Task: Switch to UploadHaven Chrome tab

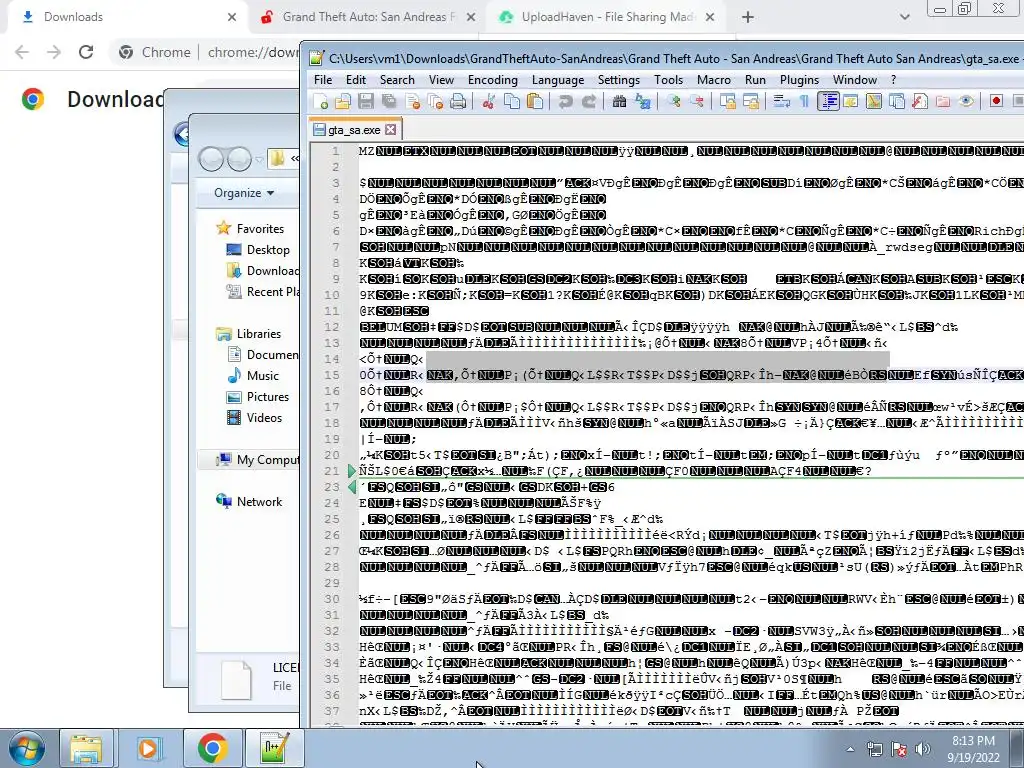Action: 607,17
